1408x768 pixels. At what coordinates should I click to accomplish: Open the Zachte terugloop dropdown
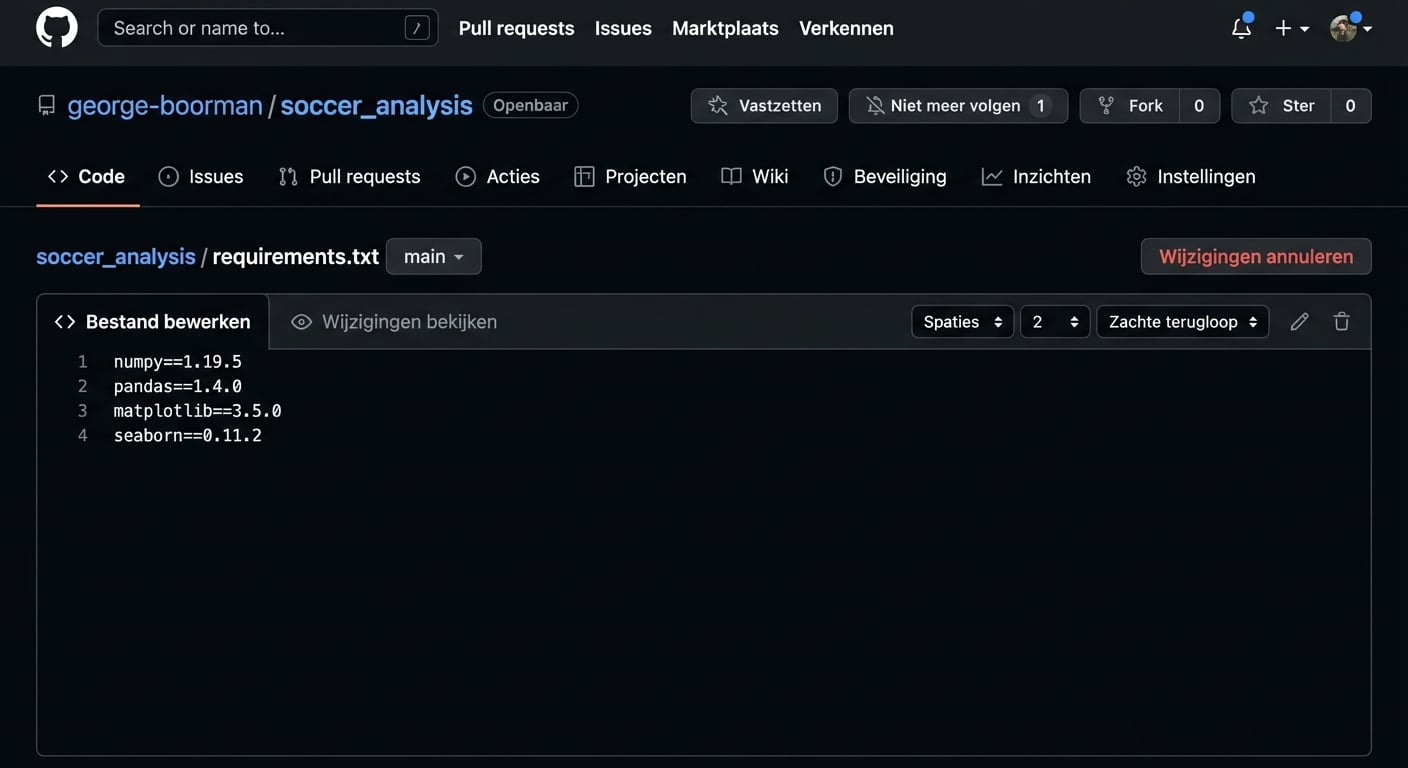[x=1182, y=321]
